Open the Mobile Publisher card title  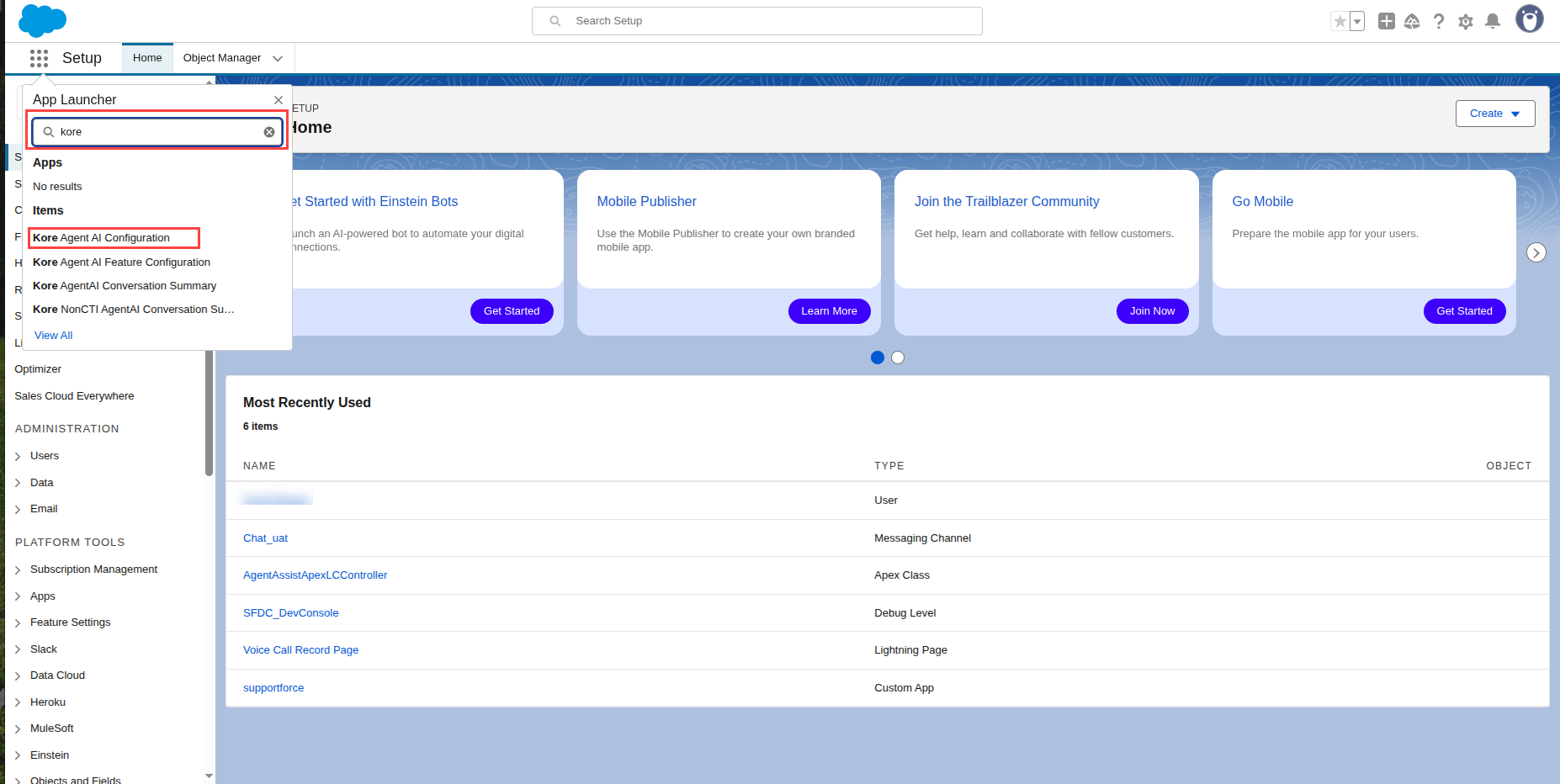click(x=646, y=202)
